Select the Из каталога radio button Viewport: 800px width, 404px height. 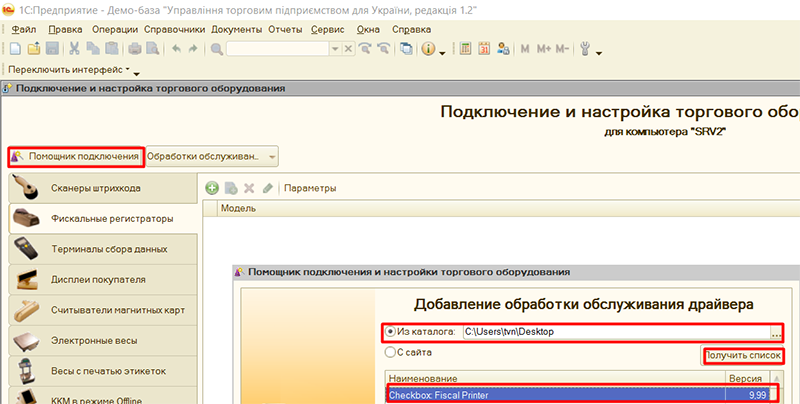tap(390, 332)
